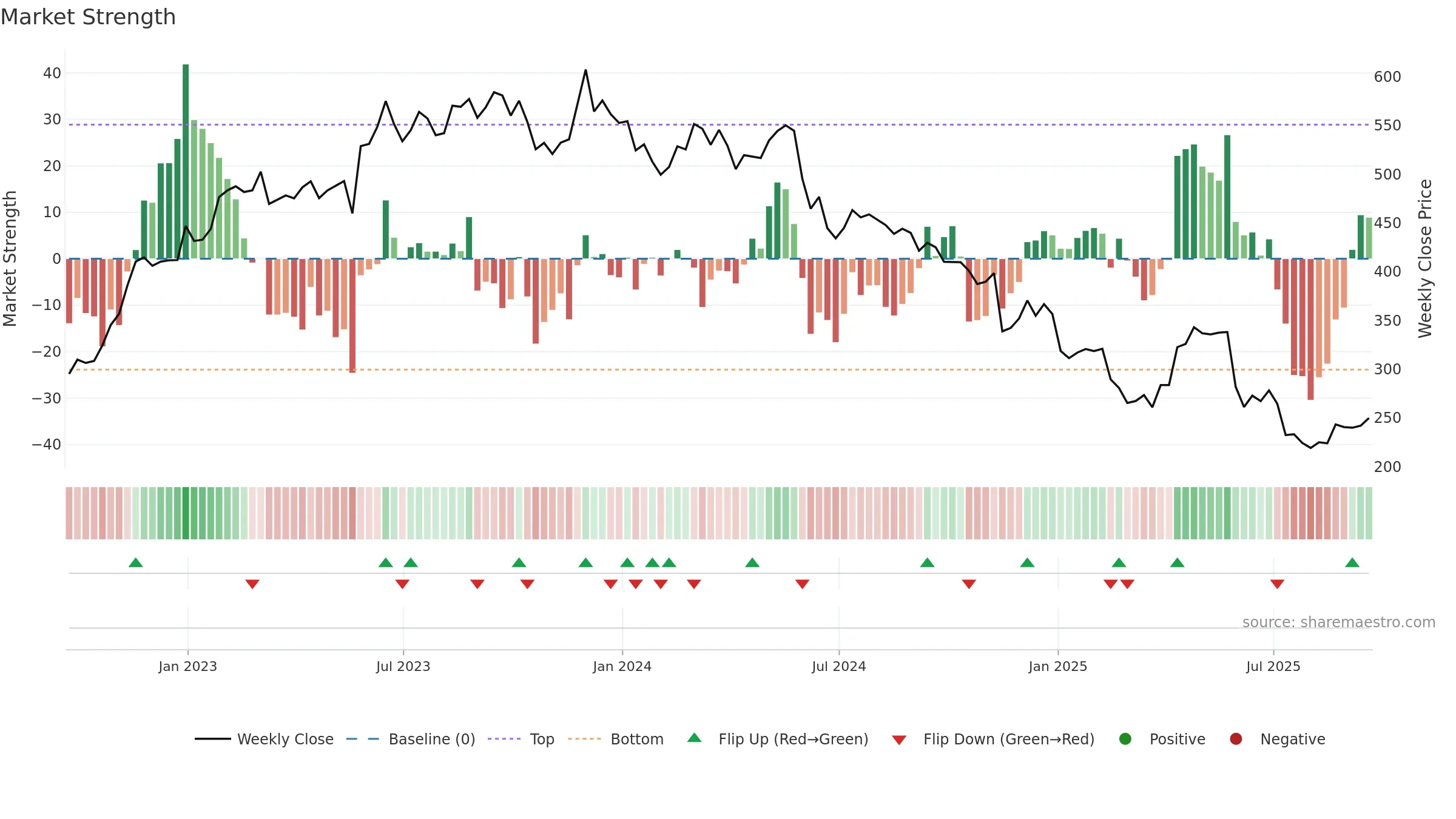
Task: Click the Market Strength chart title
Action: click(88, 17)
